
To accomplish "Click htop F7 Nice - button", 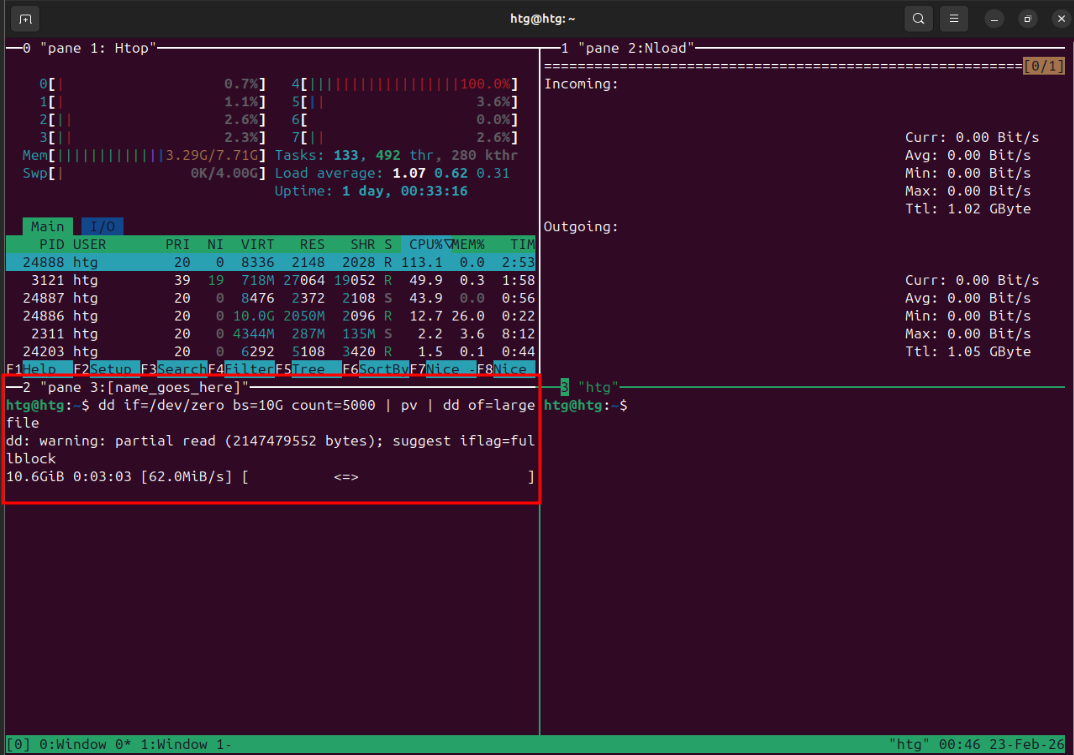I will coord(442,369).
